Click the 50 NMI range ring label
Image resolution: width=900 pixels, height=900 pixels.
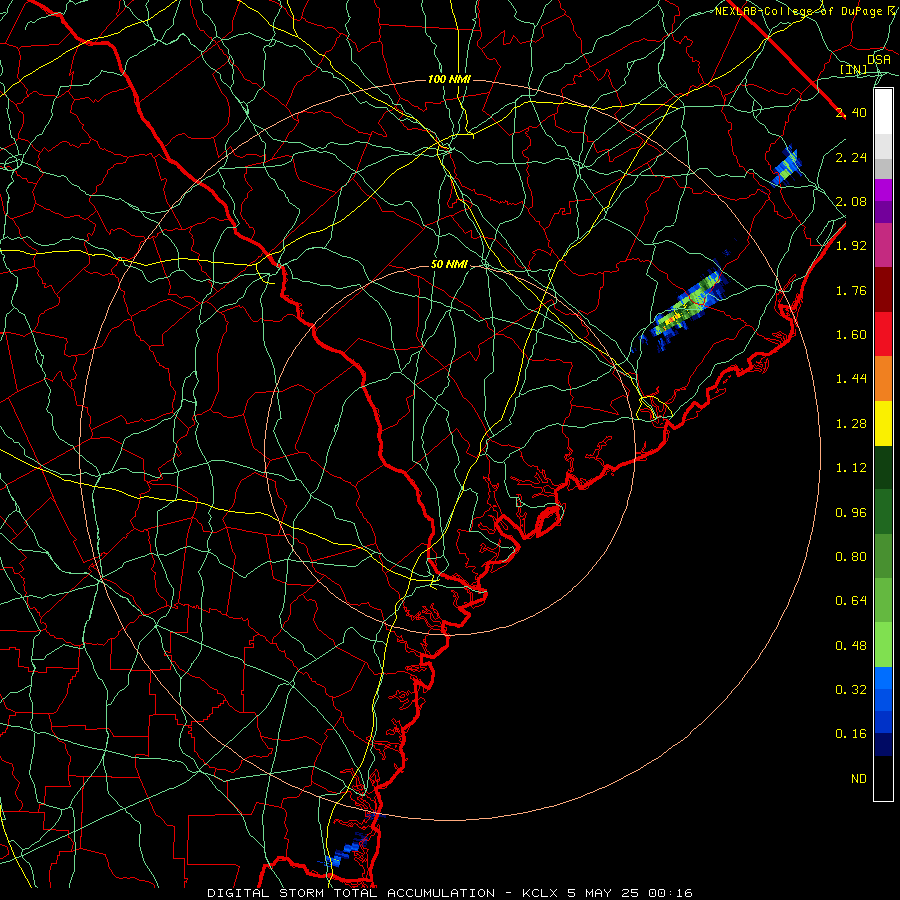point(449,265)
